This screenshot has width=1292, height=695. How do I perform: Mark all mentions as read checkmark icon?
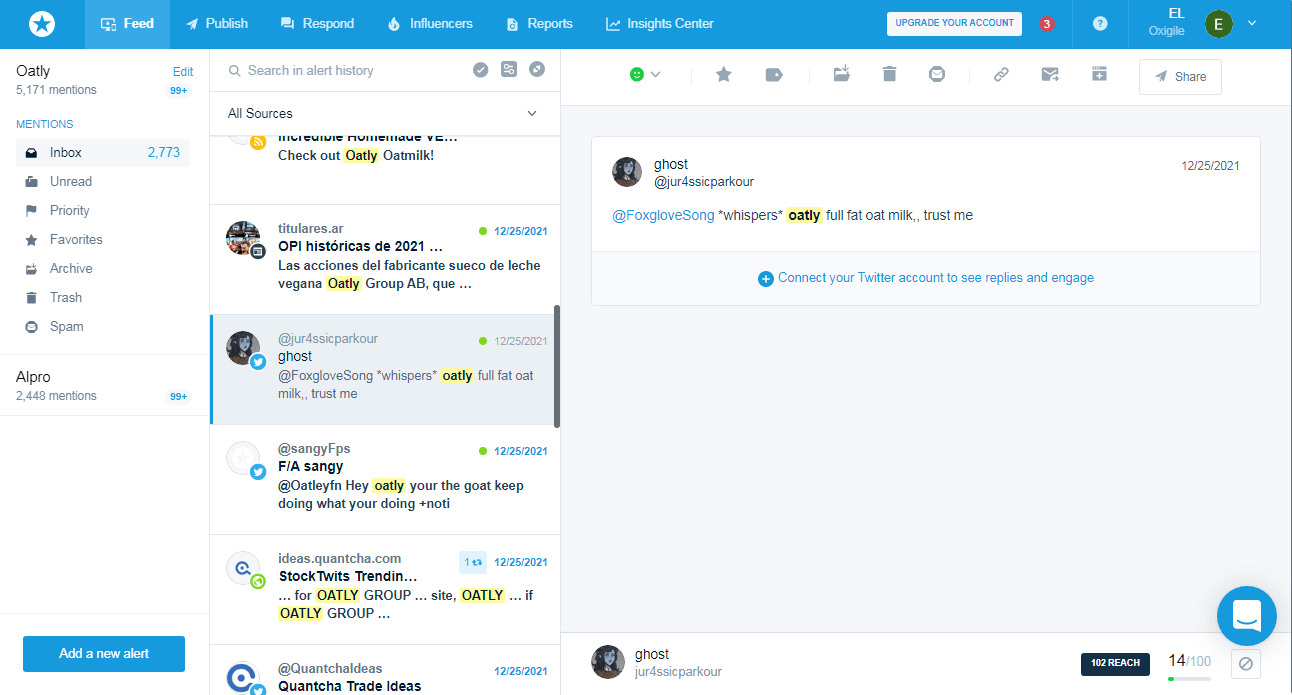tap(481, 69)
